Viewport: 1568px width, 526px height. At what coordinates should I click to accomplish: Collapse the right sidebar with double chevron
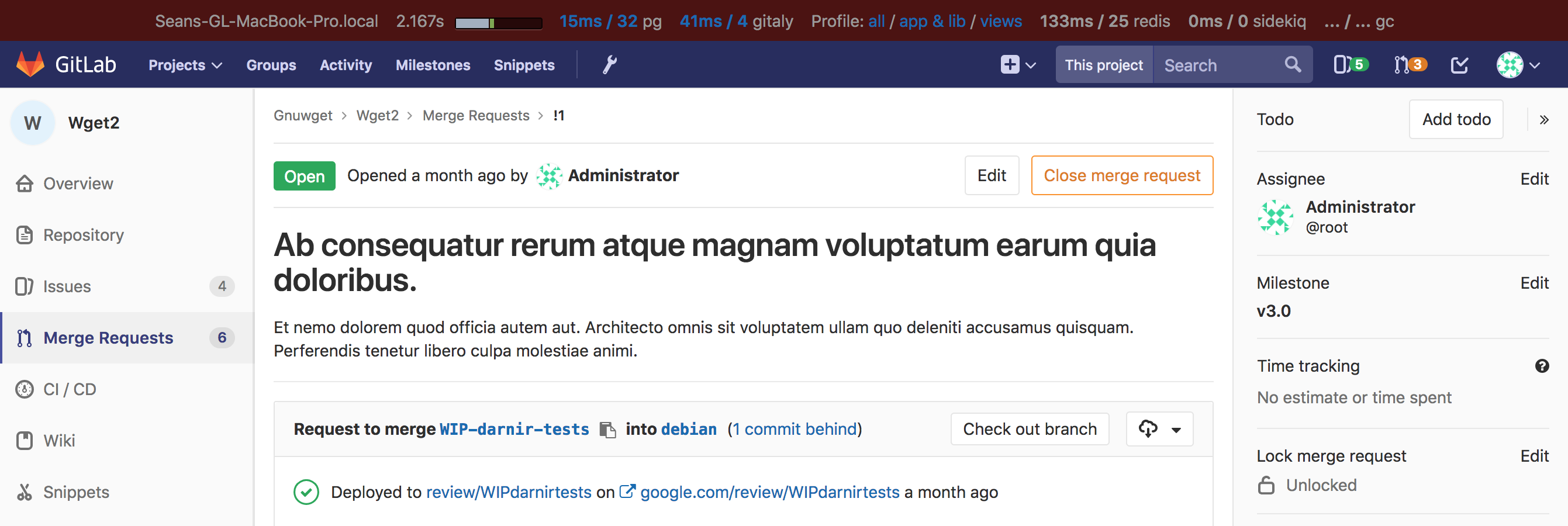(x=1543, y=120)
